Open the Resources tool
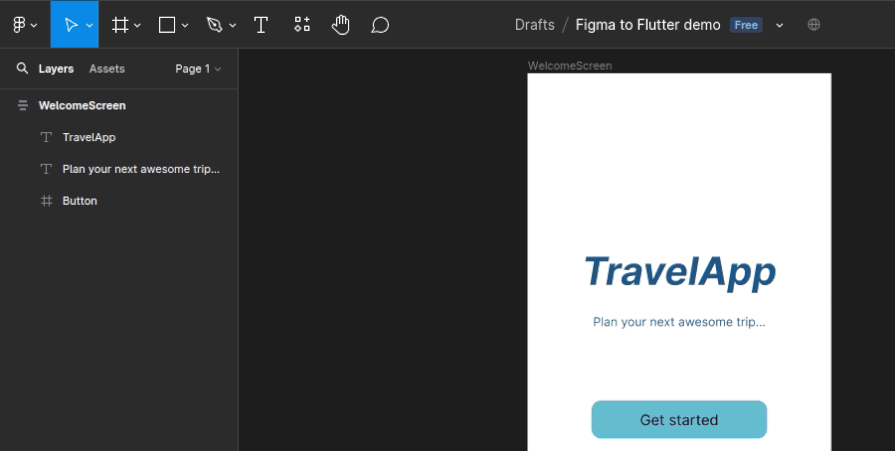The width and height of the screenshot is (895, 451). pos(302,25)
